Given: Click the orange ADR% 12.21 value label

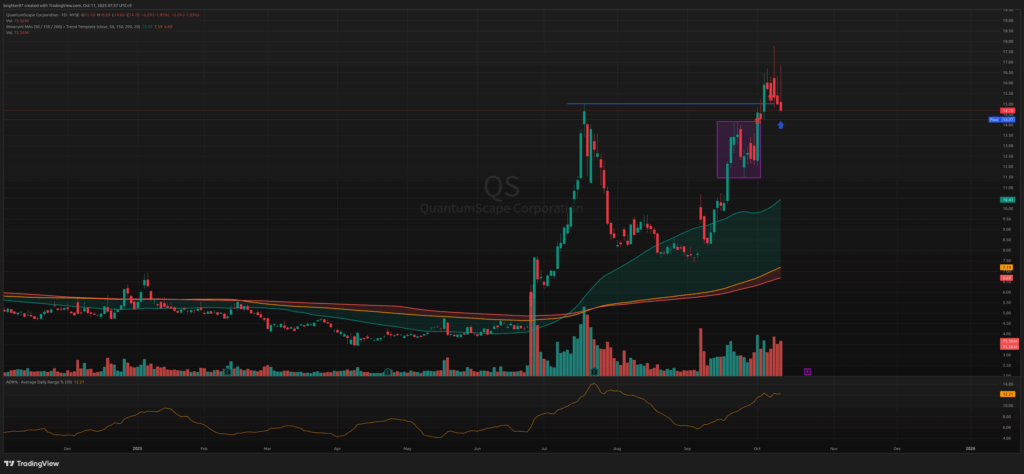Looking at the screenshot, I should pyautogui.click(x=1009, y=395).
